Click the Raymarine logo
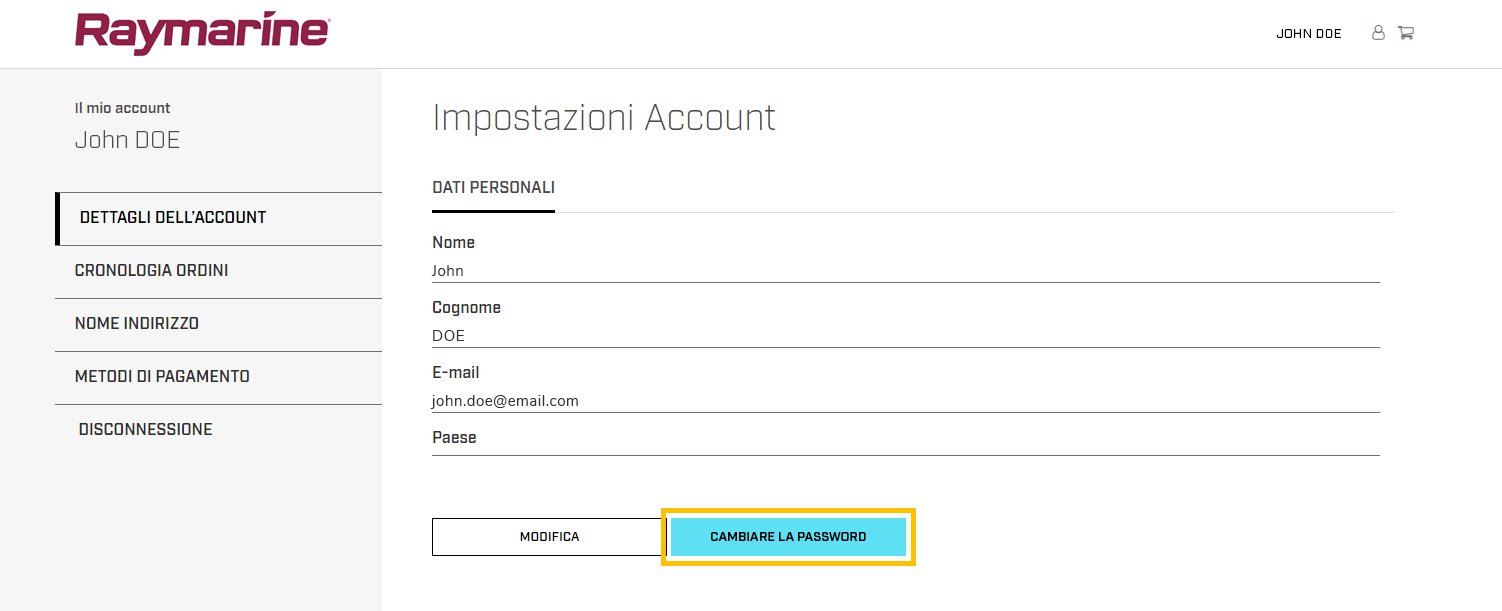 pos(202,33)
